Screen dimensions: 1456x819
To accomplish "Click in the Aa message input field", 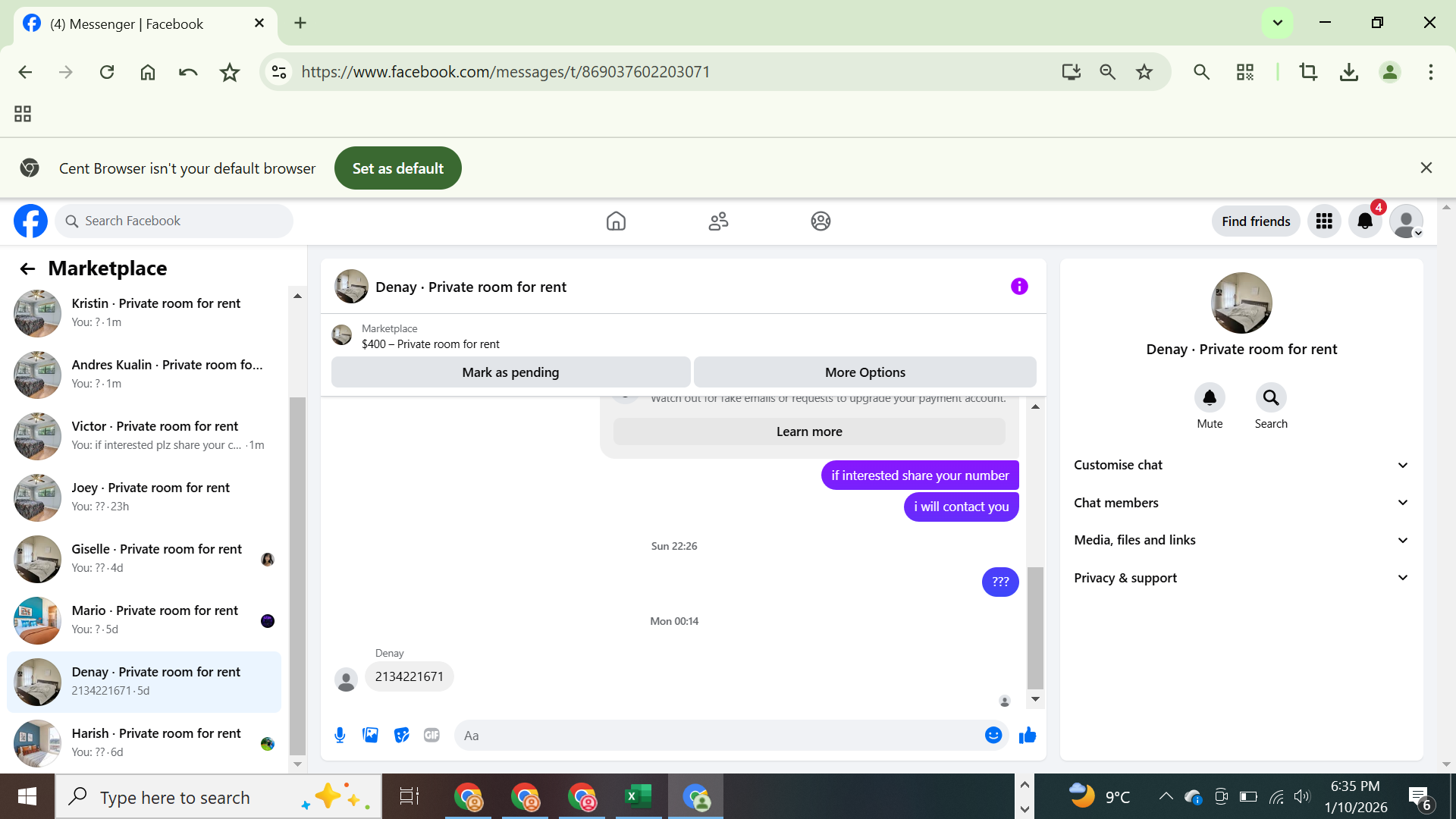I will click(x=720, y=736).
